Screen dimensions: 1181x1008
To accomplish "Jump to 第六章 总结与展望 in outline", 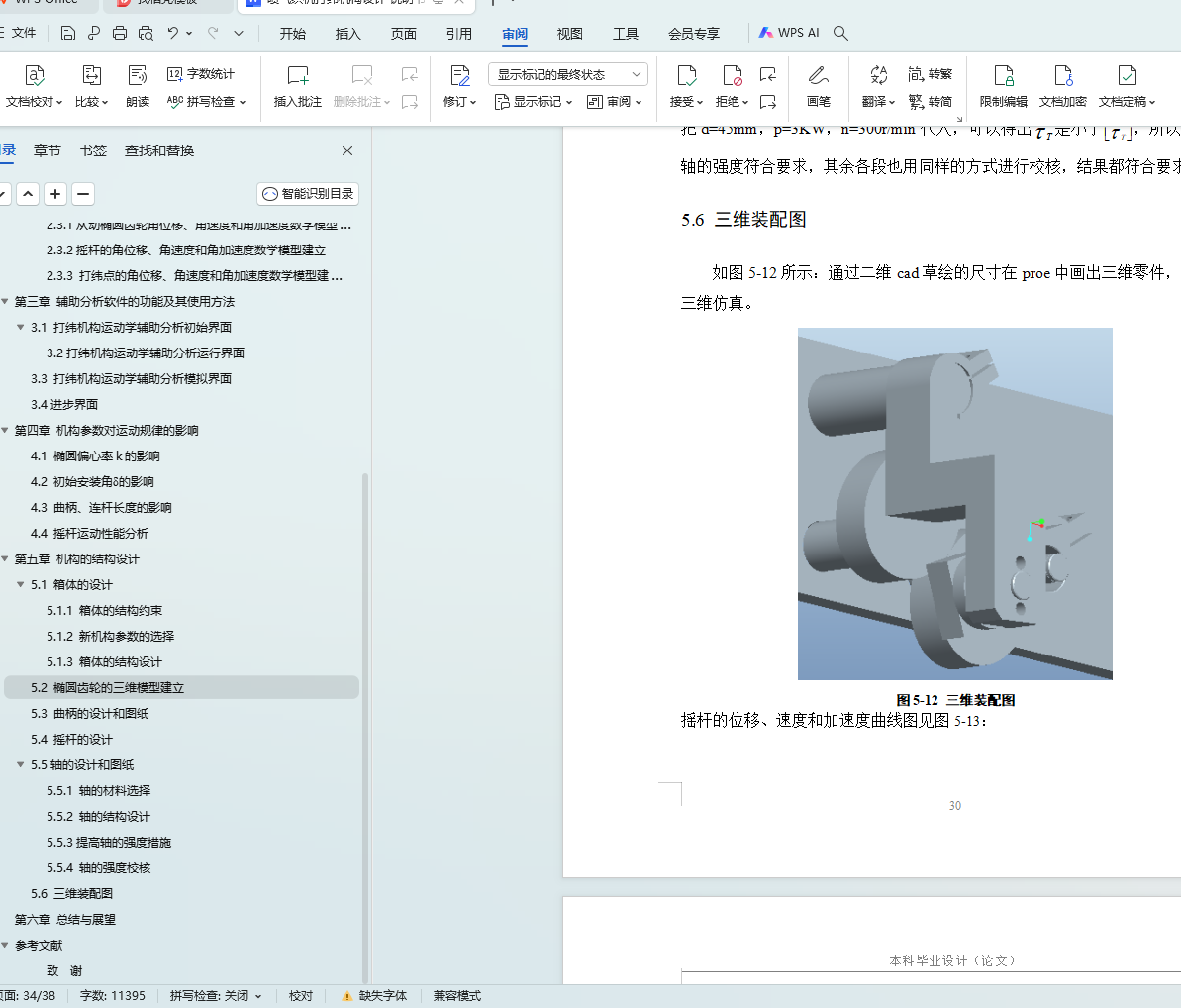I will click(64, 919).
